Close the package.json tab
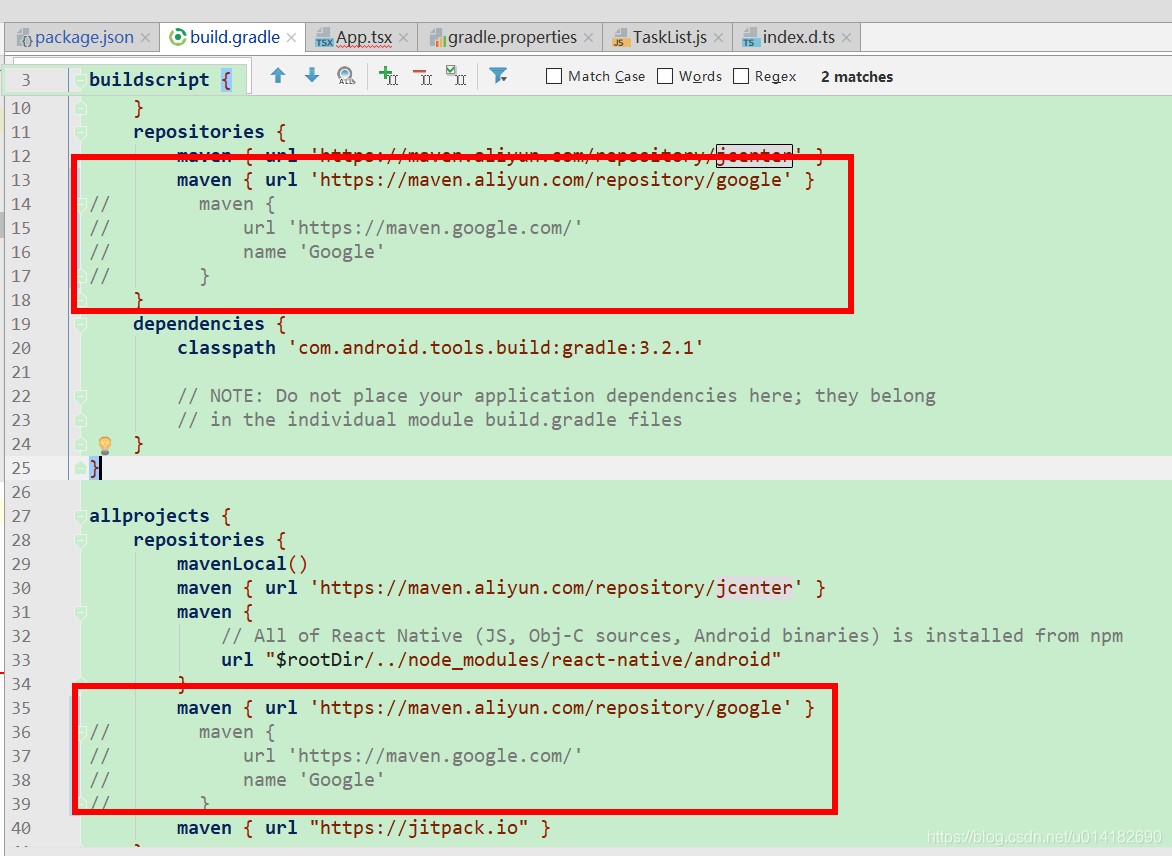 coord(145,37)
